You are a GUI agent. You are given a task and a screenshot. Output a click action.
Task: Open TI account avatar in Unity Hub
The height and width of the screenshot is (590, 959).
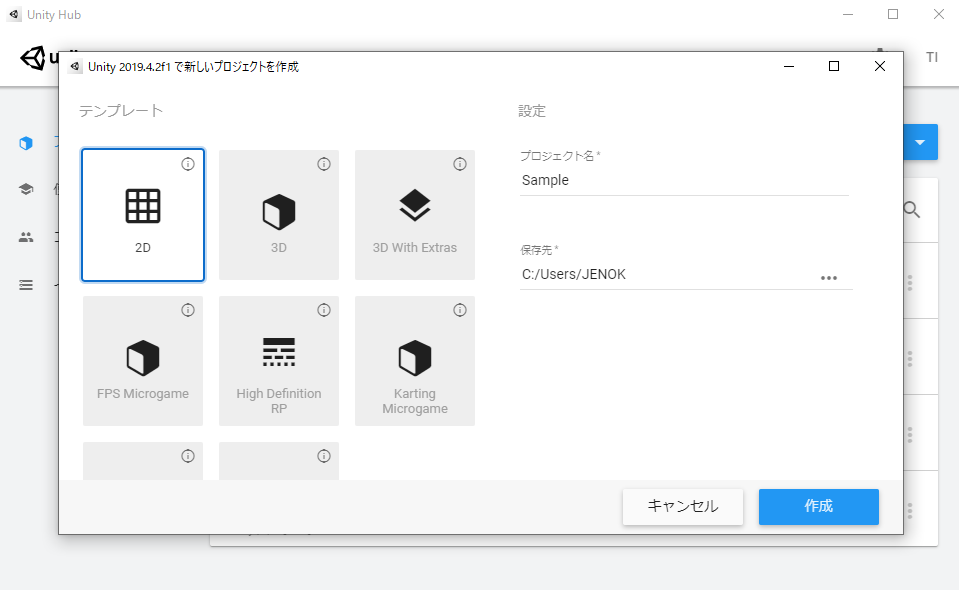pyautogui.click(x=931, y=57)
